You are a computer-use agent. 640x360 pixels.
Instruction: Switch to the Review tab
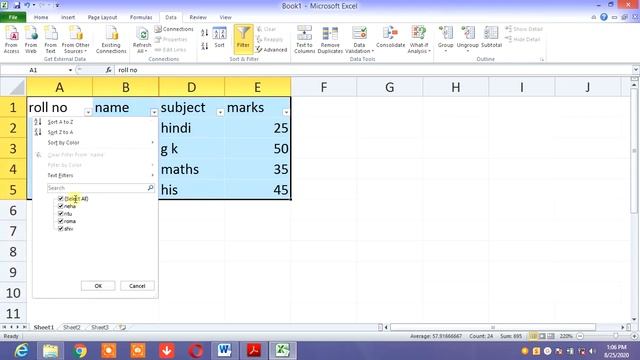coord(198,17)
